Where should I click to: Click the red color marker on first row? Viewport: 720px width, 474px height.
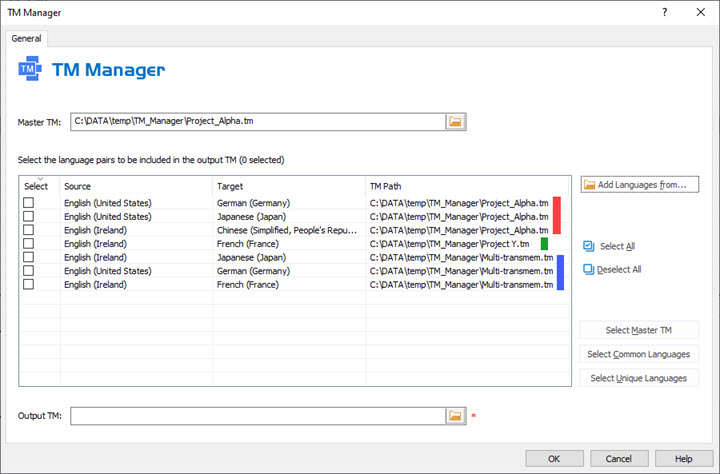[x=556, y=203]
